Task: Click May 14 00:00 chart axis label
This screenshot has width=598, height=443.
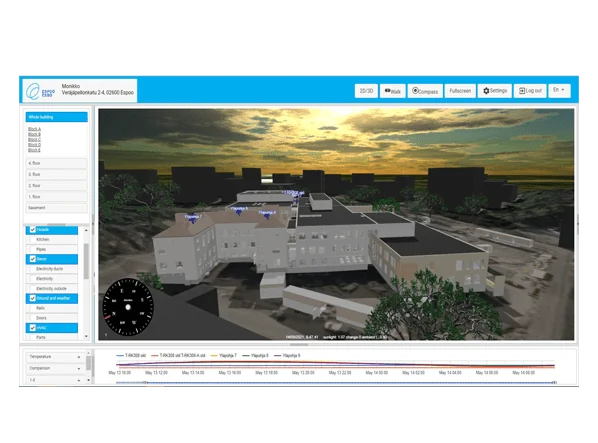Action: (x=377, y=372)
